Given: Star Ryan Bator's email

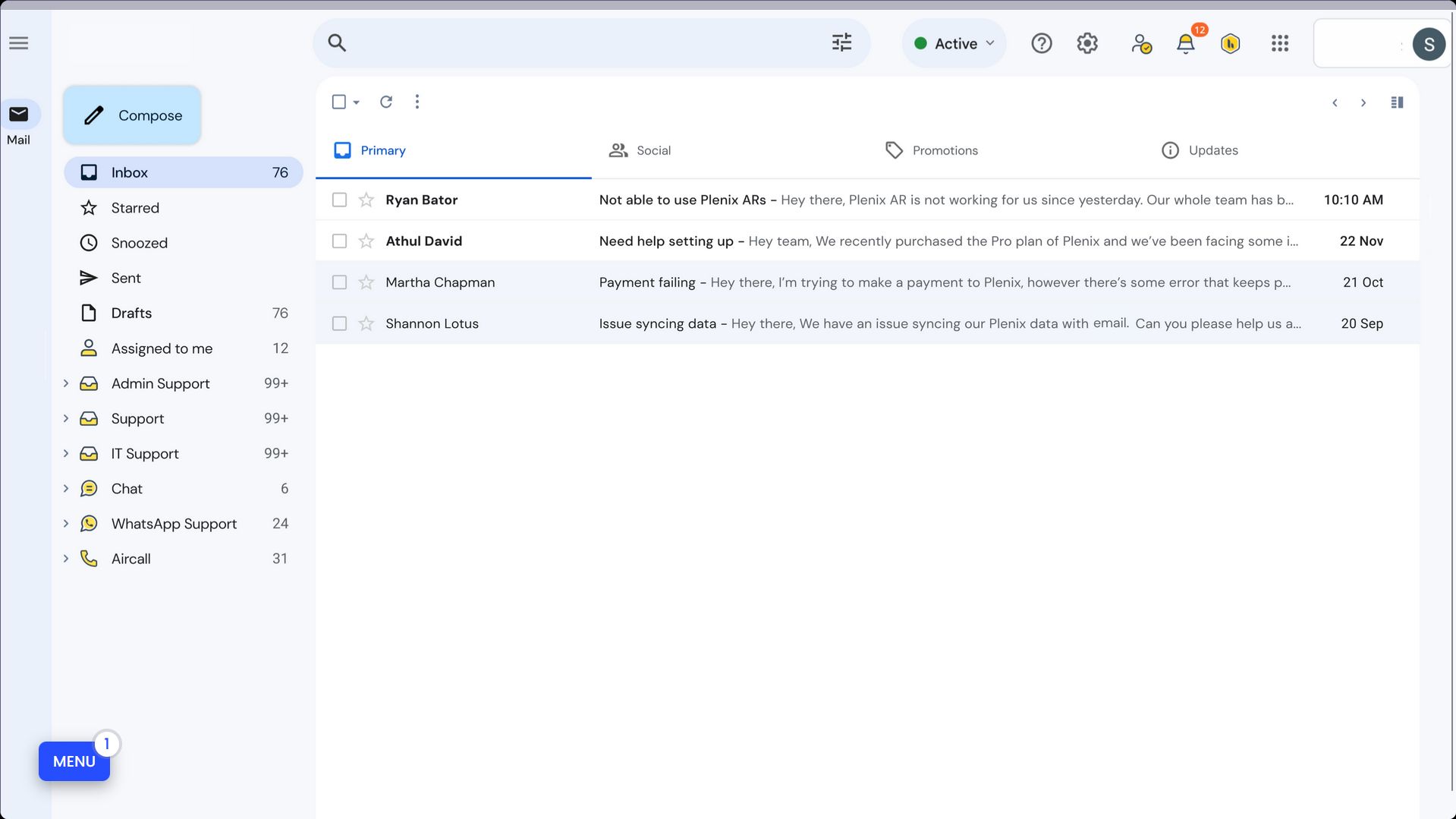Looking at the screenshot, I should [x=366, y=200].
